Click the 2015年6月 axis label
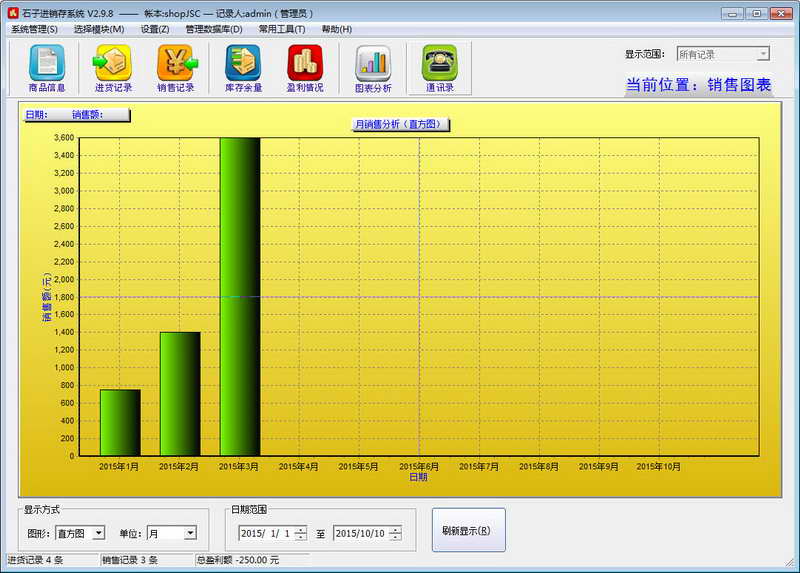The width and height of the screenshot is (800, 573). point(418,466)
